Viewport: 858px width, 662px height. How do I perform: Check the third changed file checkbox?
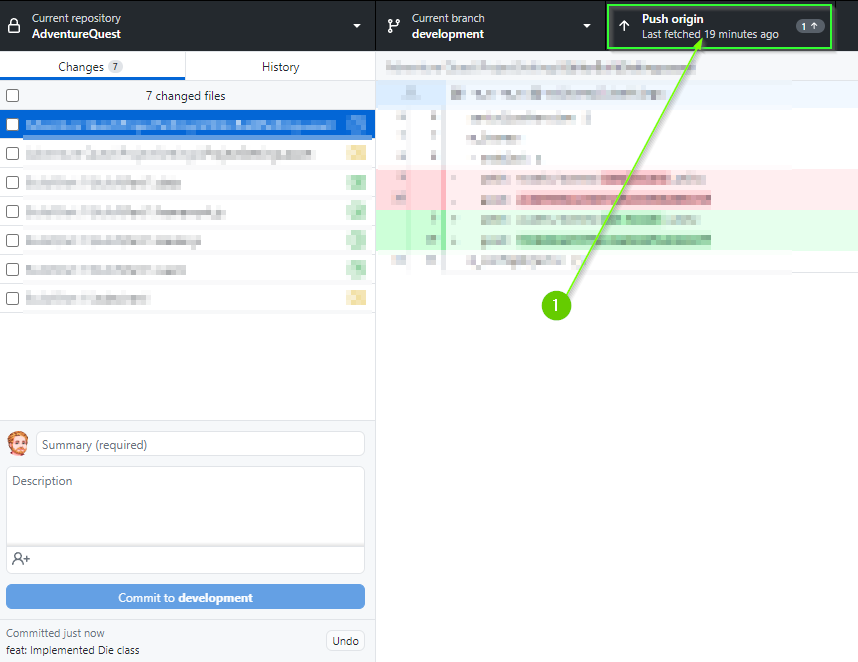click(x=13, y=183)
